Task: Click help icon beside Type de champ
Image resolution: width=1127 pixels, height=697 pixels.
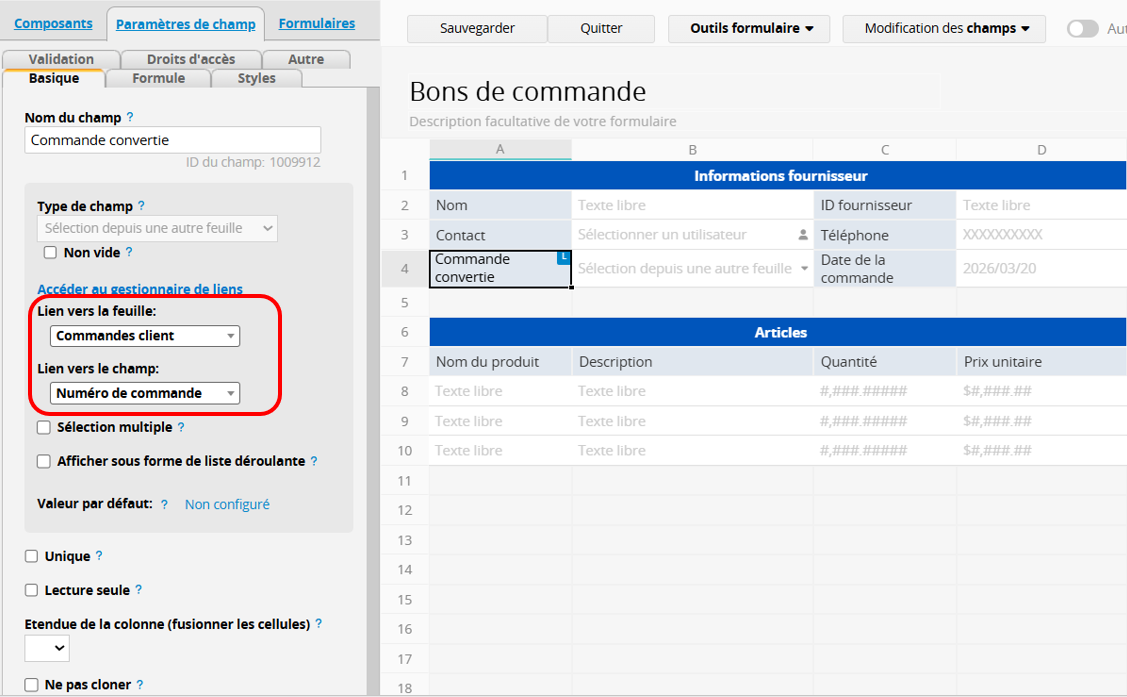Action: 141,206
